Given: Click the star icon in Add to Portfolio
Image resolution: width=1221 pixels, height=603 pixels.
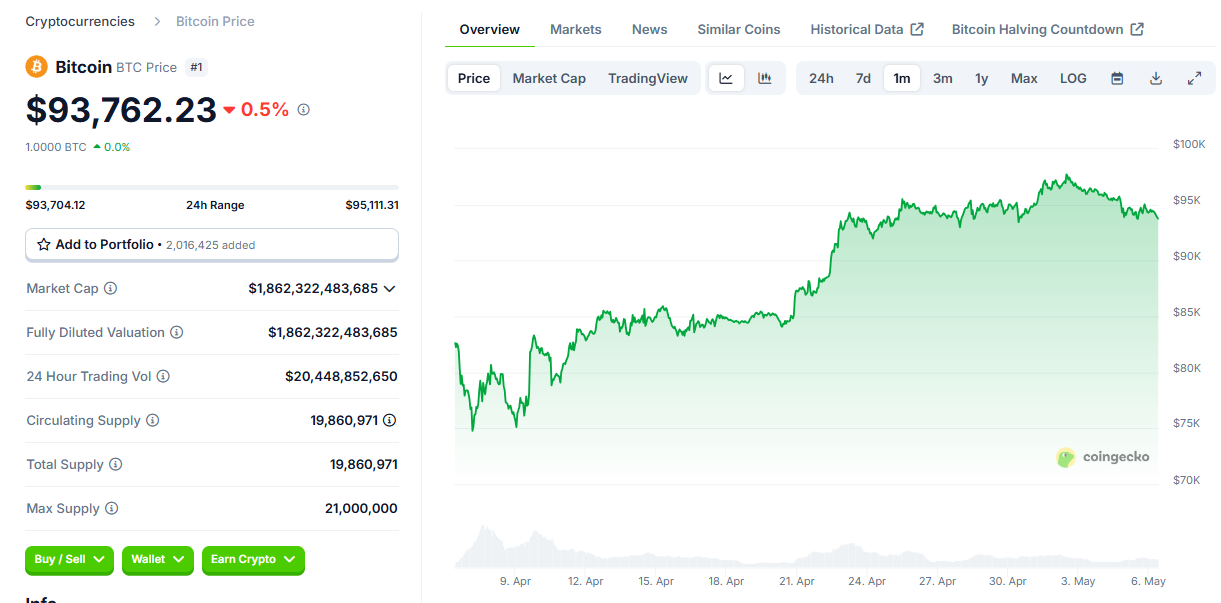Looking at the screenshot, I should (x=44, y=244).
